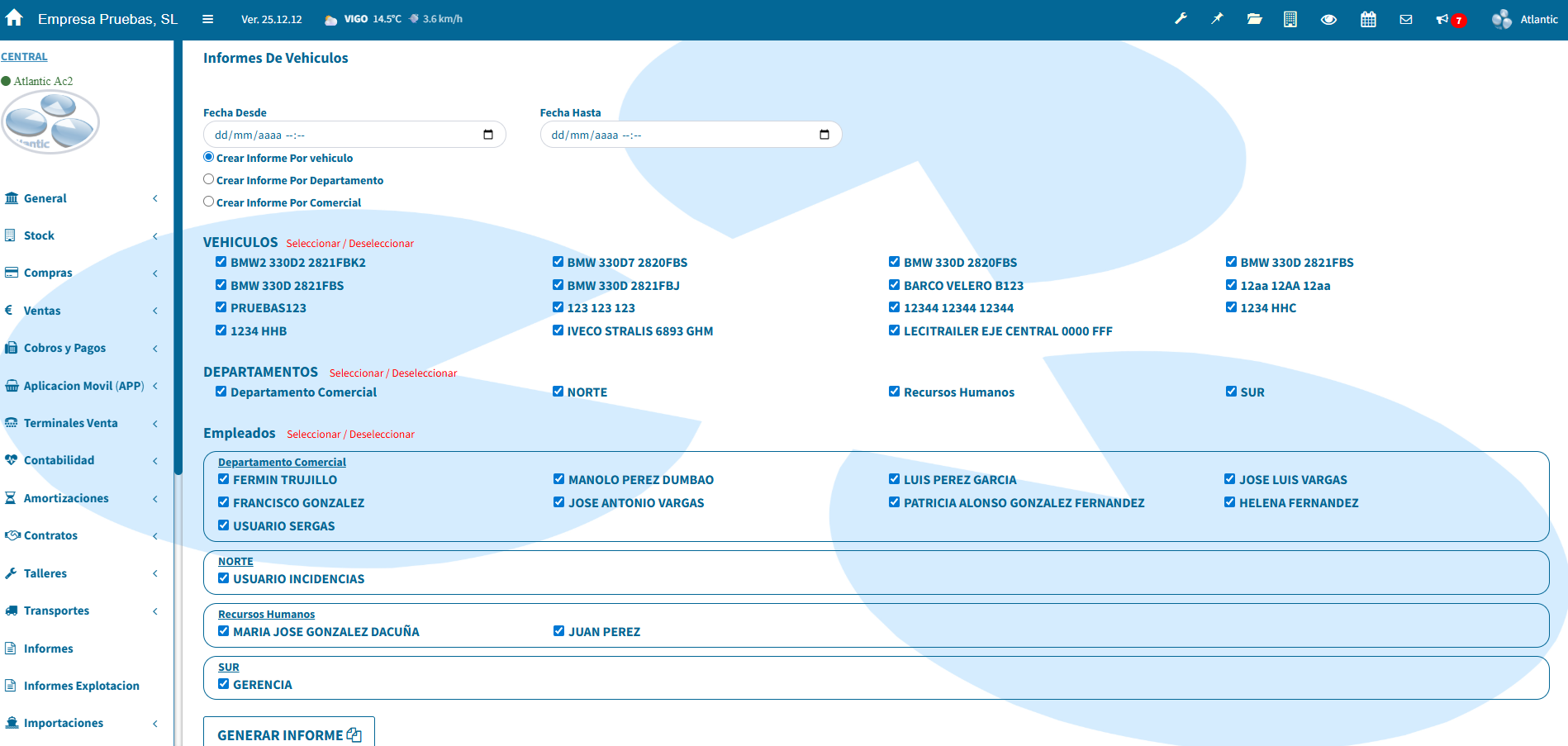Open the Fecha Desde calendar picker
The width and height of the screenshot is (1568, 746).
coord(488,135)
